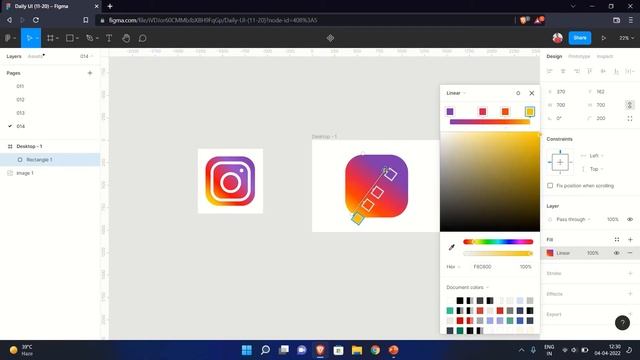Screen dimensions: 640x360
Task: Open Windows Start menu
Action: (x=247, y=350)
